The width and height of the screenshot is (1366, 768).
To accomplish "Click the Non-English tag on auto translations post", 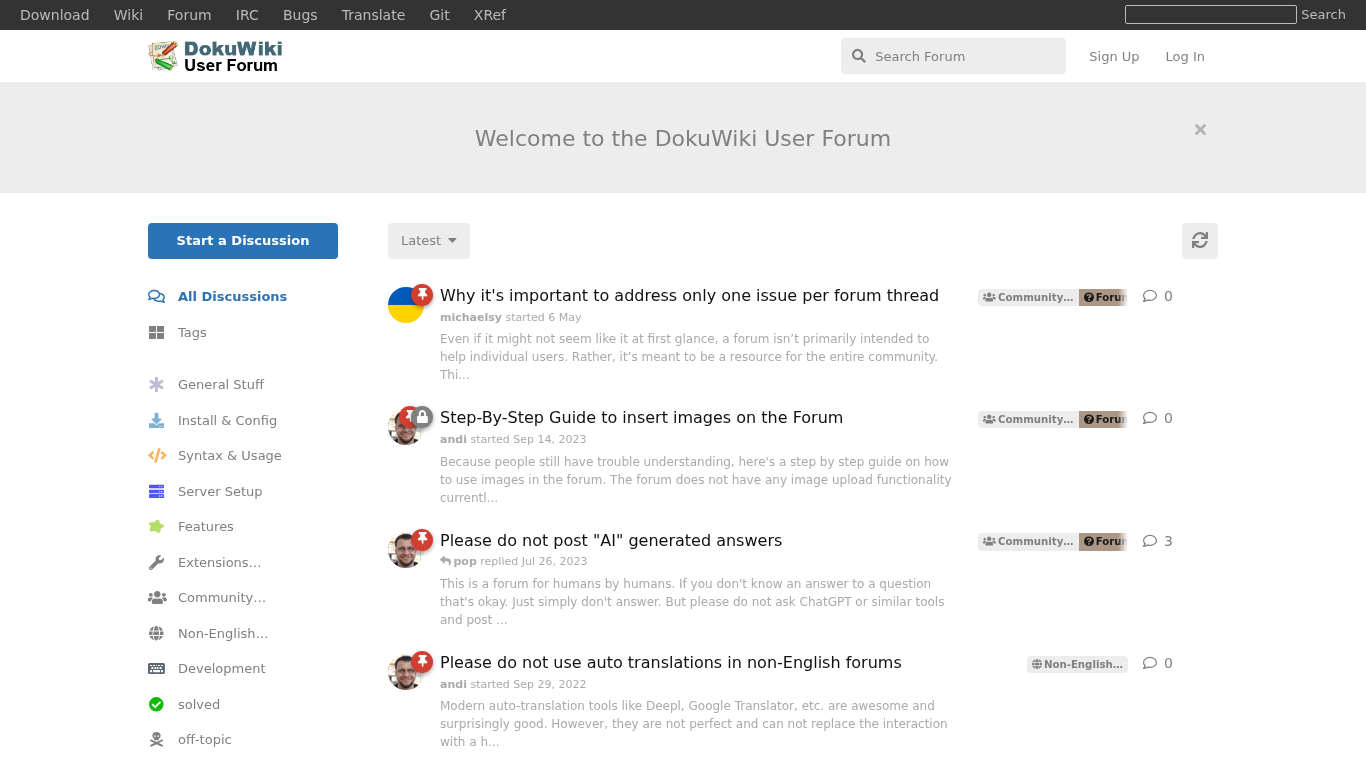I will coord(1077,664).
